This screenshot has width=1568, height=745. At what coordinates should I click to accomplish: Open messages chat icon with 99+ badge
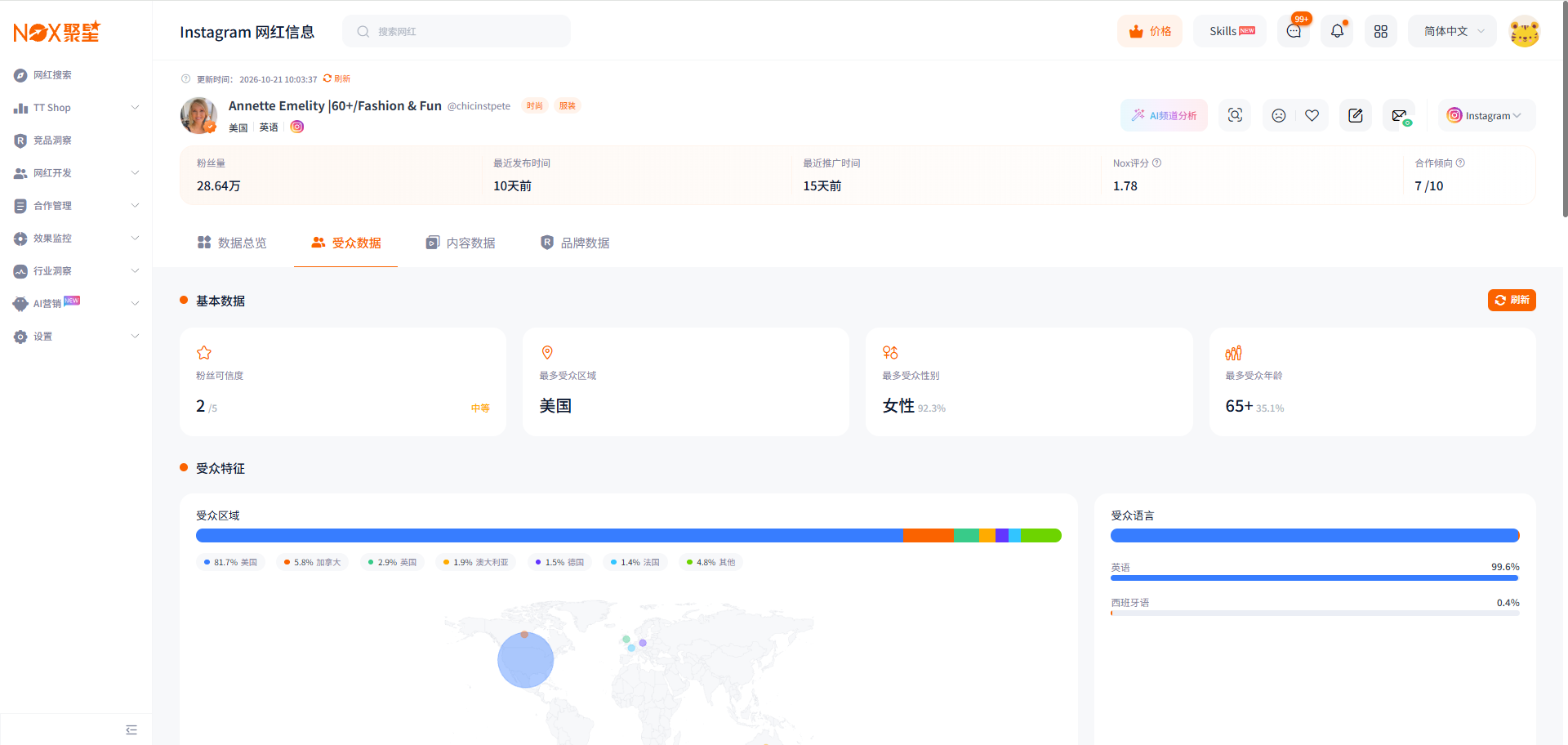click(x=1294, y=31)
